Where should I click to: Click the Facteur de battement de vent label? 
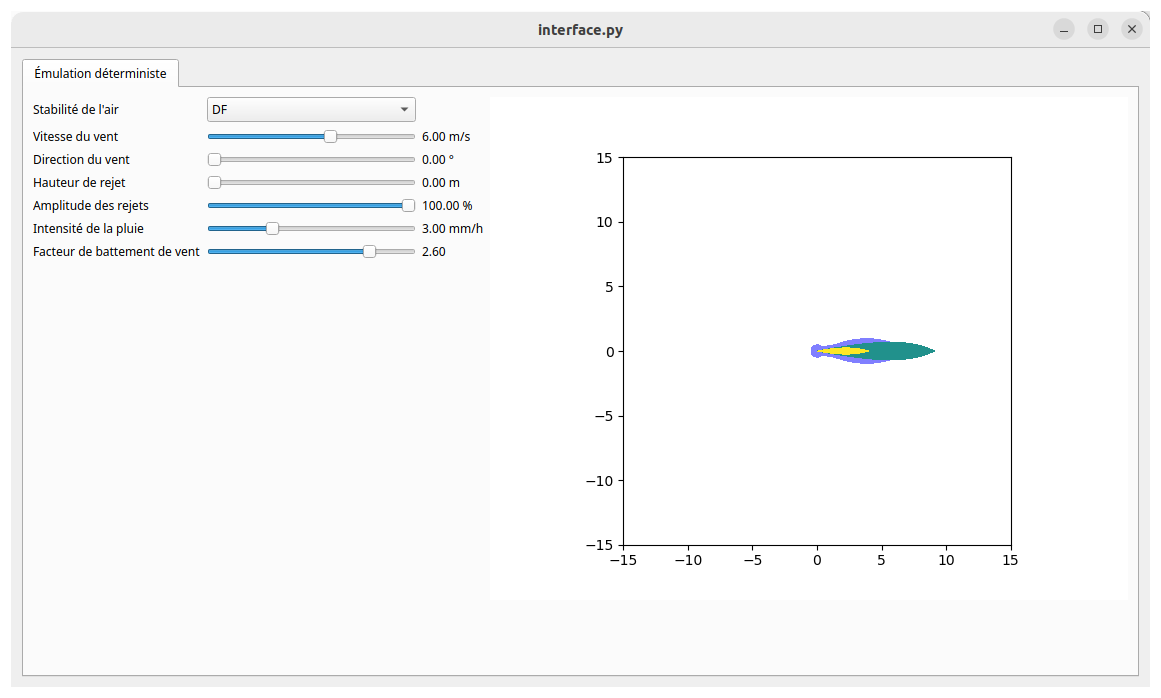(x=116, y=251)
